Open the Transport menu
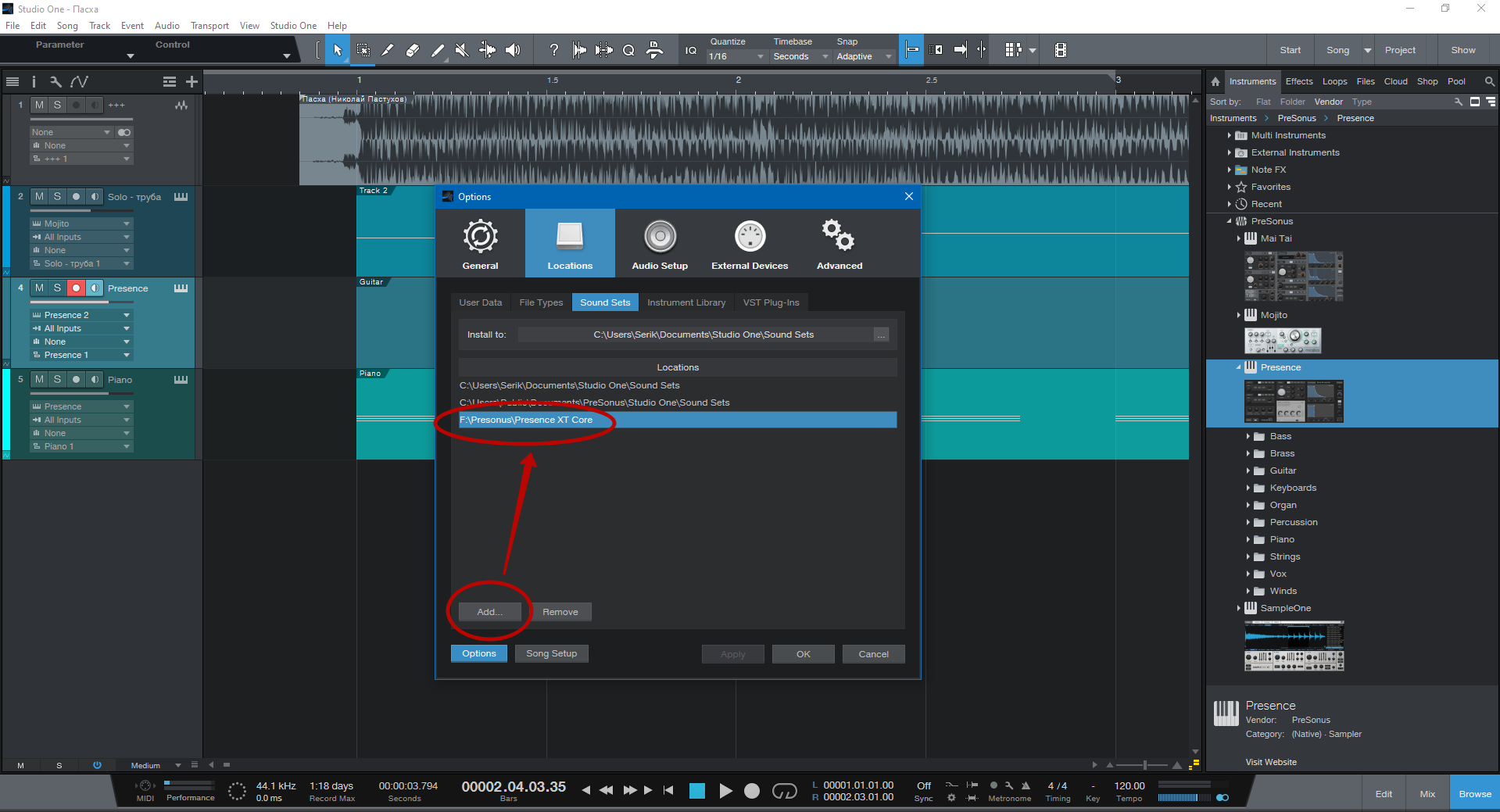 coord(209,26)
